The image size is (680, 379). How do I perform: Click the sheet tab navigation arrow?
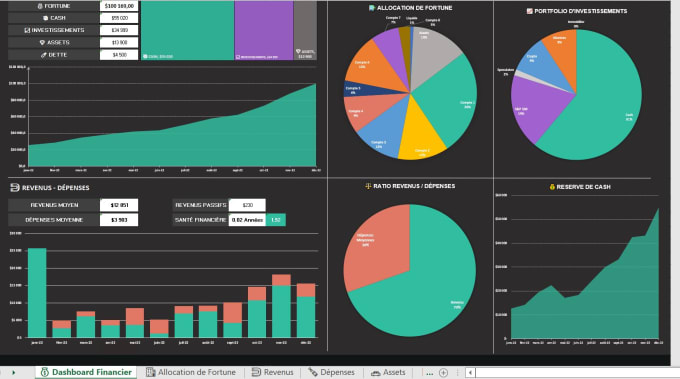pyautogui.click(x=13, y=372)
